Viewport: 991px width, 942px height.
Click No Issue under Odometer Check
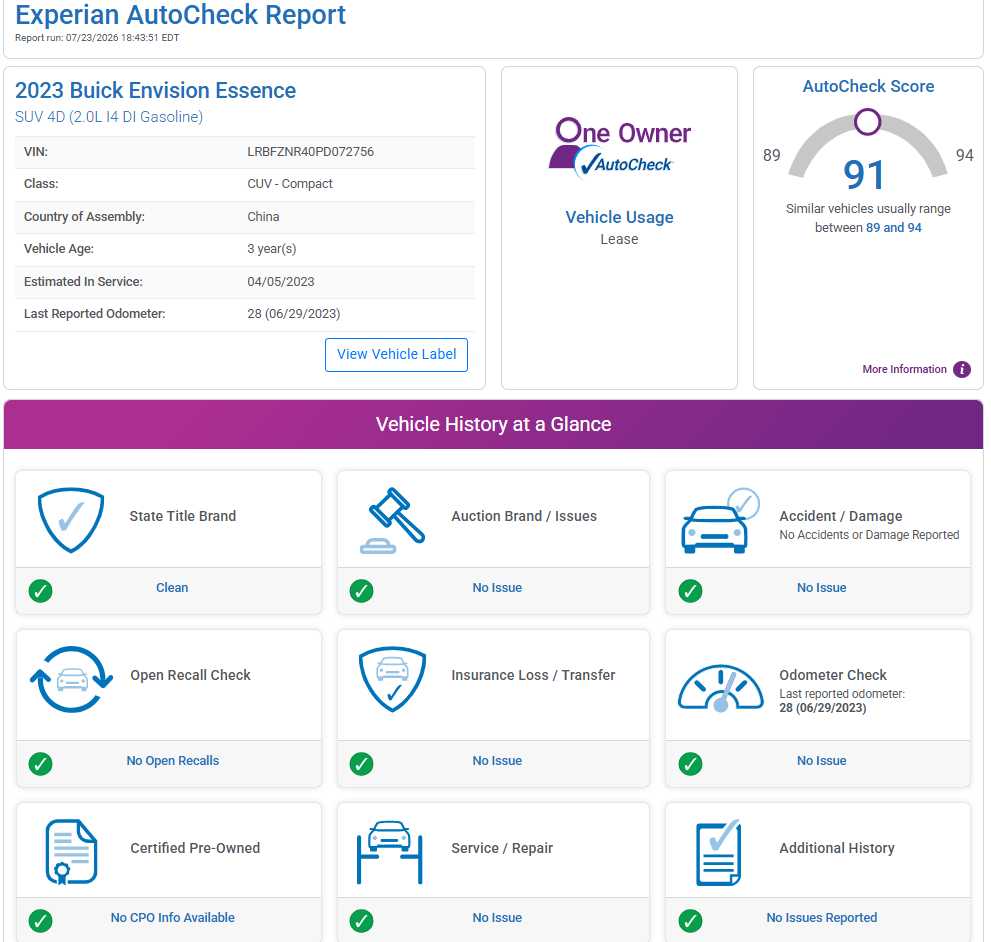click(x=822, y=761)
